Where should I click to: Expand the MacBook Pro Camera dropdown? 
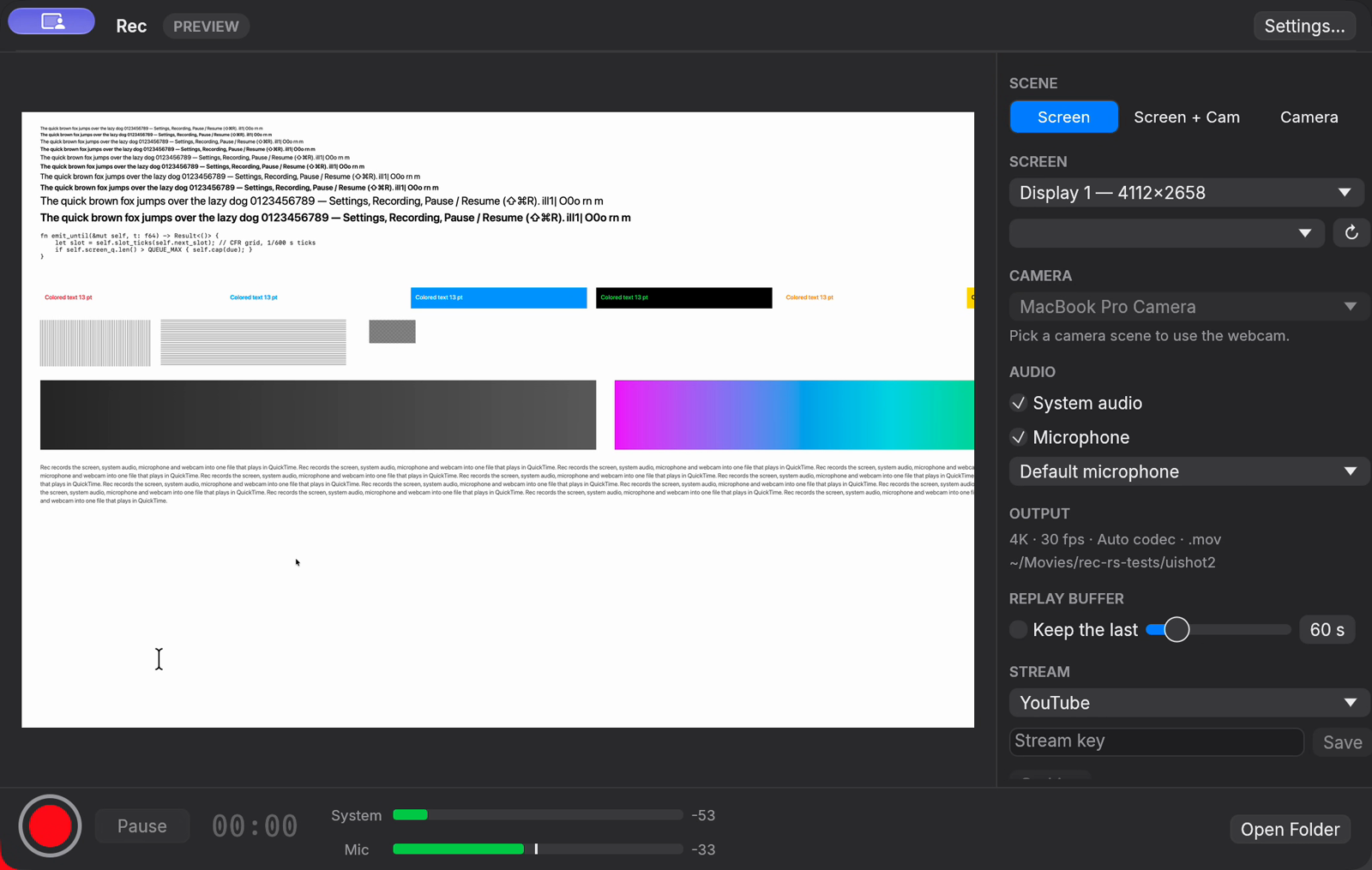(x=1188, y=307)
